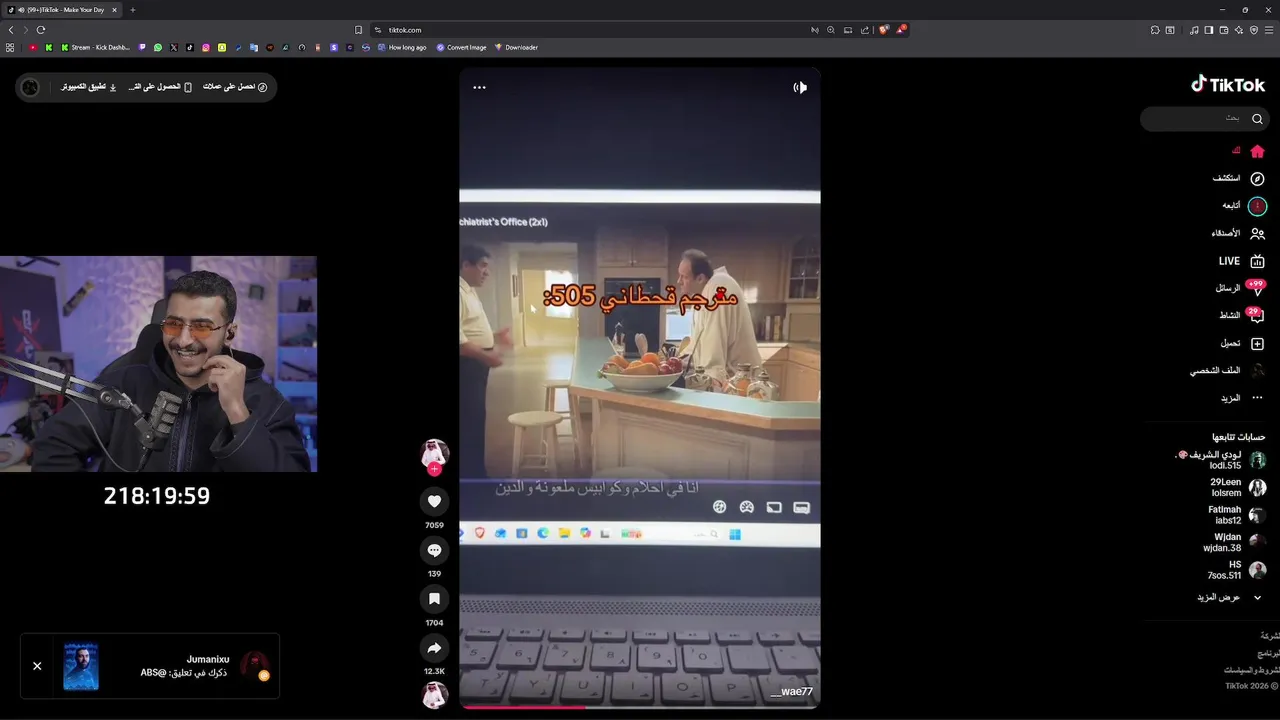The width and height of the screenshot is (1280, 720).
Task: Bookmark the video with the save icon
Action: click(x=434, y=599)
